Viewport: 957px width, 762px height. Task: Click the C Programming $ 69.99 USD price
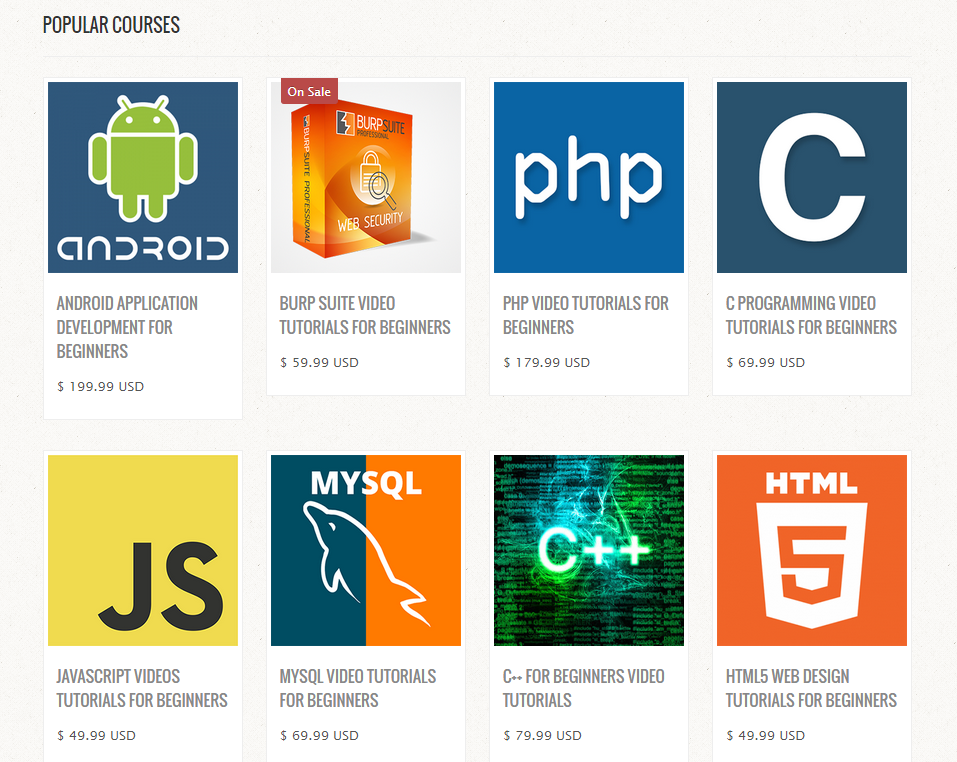tap(765, 362)
